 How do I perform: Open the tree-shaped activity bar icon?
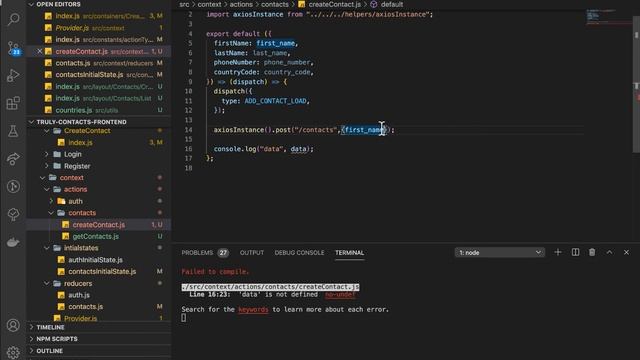pos(13,214)
